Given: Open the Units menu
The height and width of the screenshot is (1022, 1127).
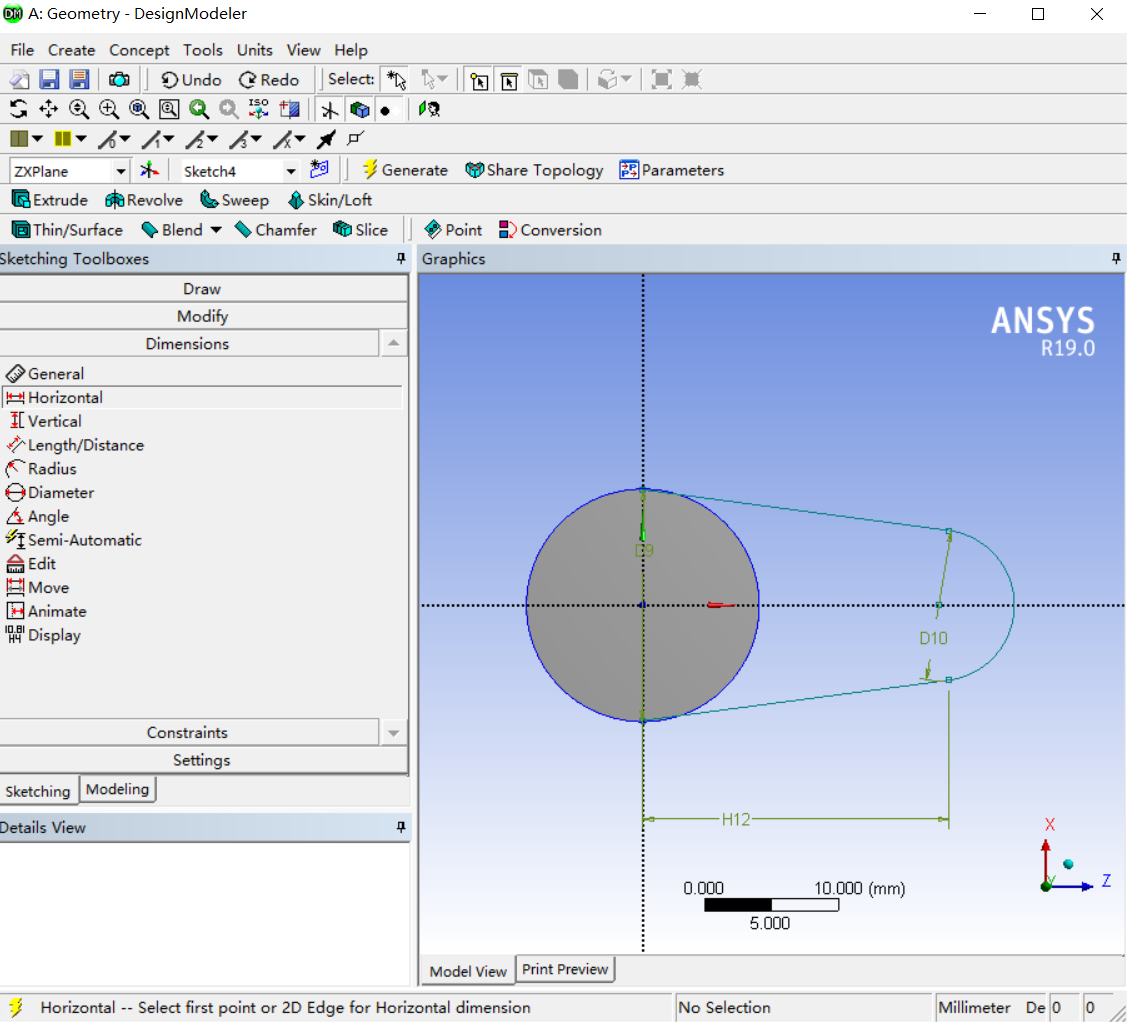Looking at the screenshot, I should [254, 50].
